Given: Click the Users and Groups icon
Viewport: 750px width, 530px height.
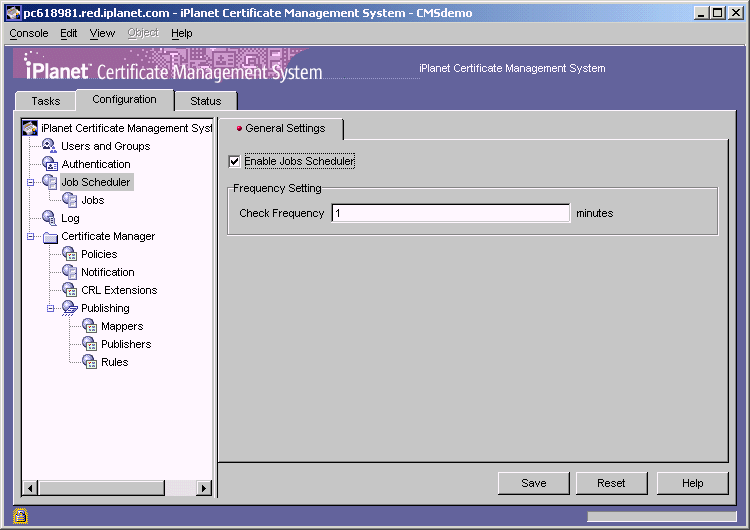Looking at the screenshot, I should pos(49,146).
